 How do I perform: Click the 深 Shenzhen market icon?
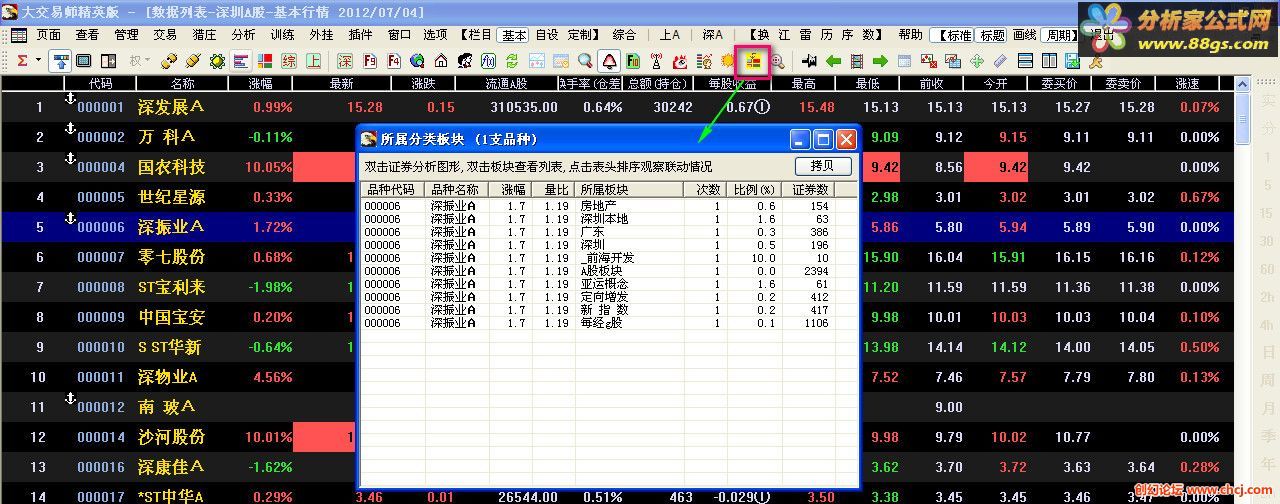point(345,60)
